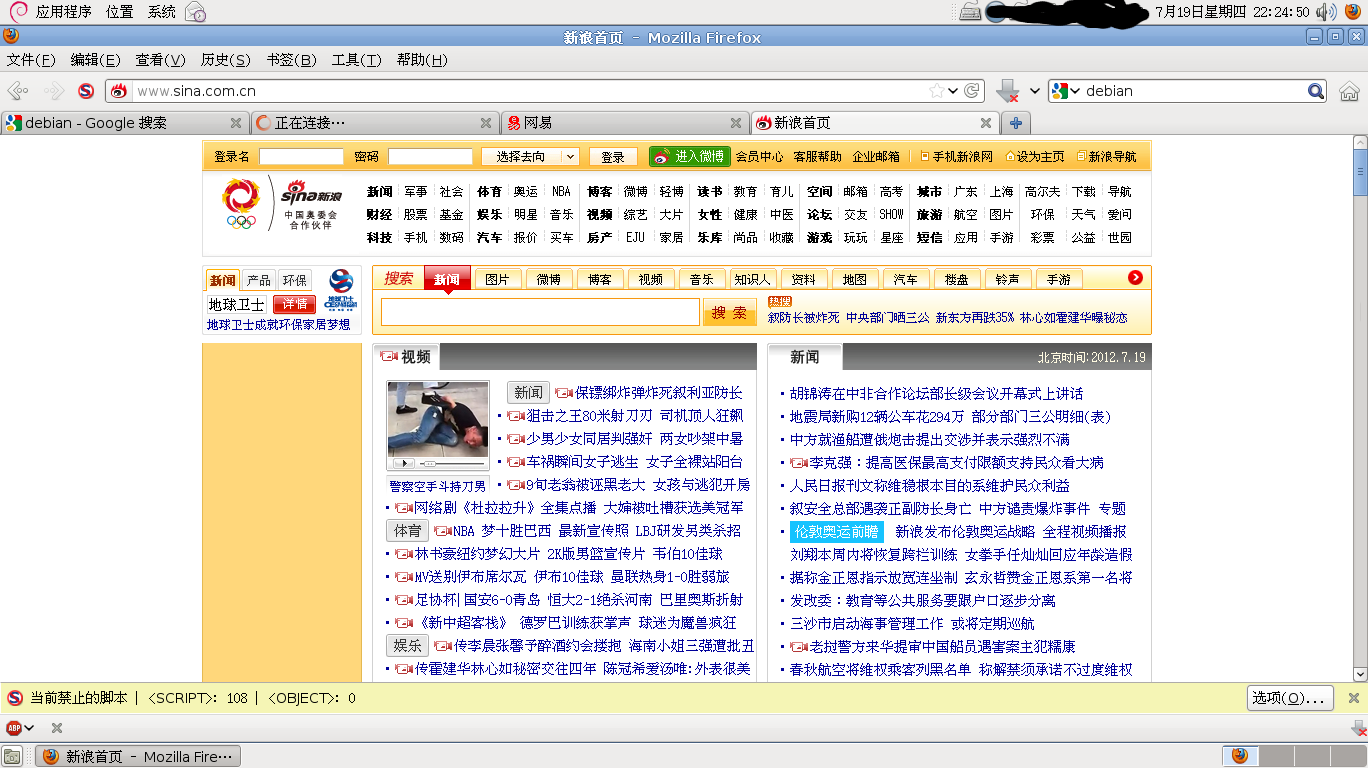This screenshot has height=768, width=1368.
Task: Close the 正在连接 tab
Action: click(x=486, y=123)
